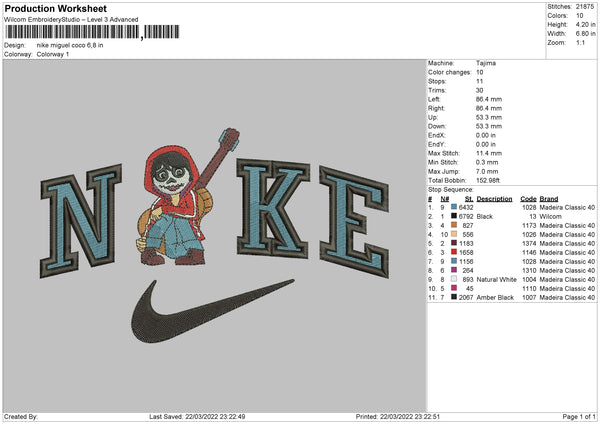Click the Width value 6.80 in

[x=585, y=34]
